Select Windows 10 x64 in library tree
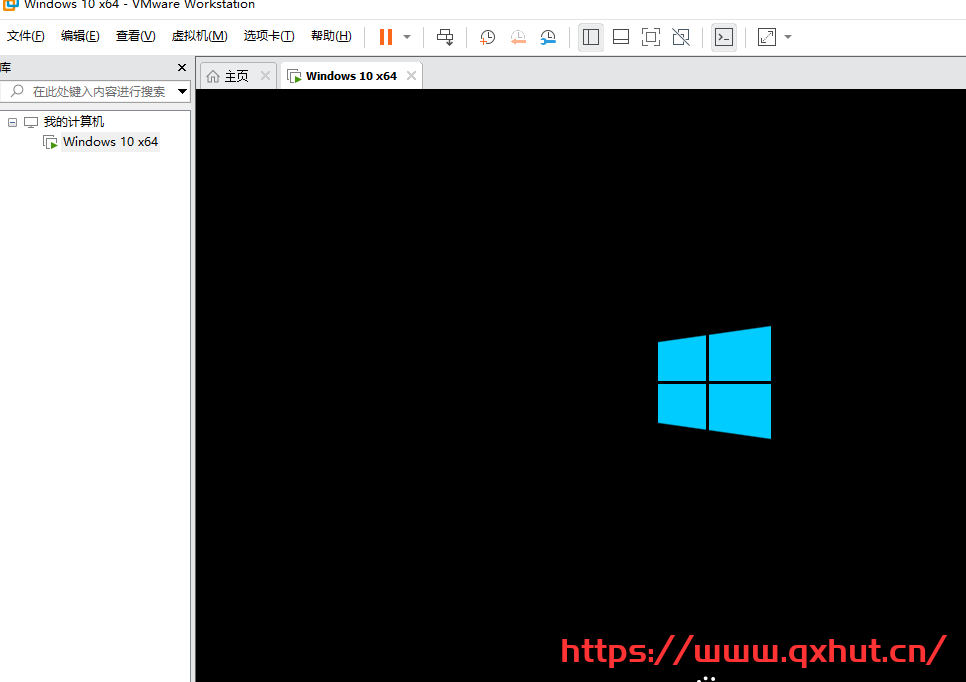The height and width of the screenshot is (682, 966). point(110,142)
